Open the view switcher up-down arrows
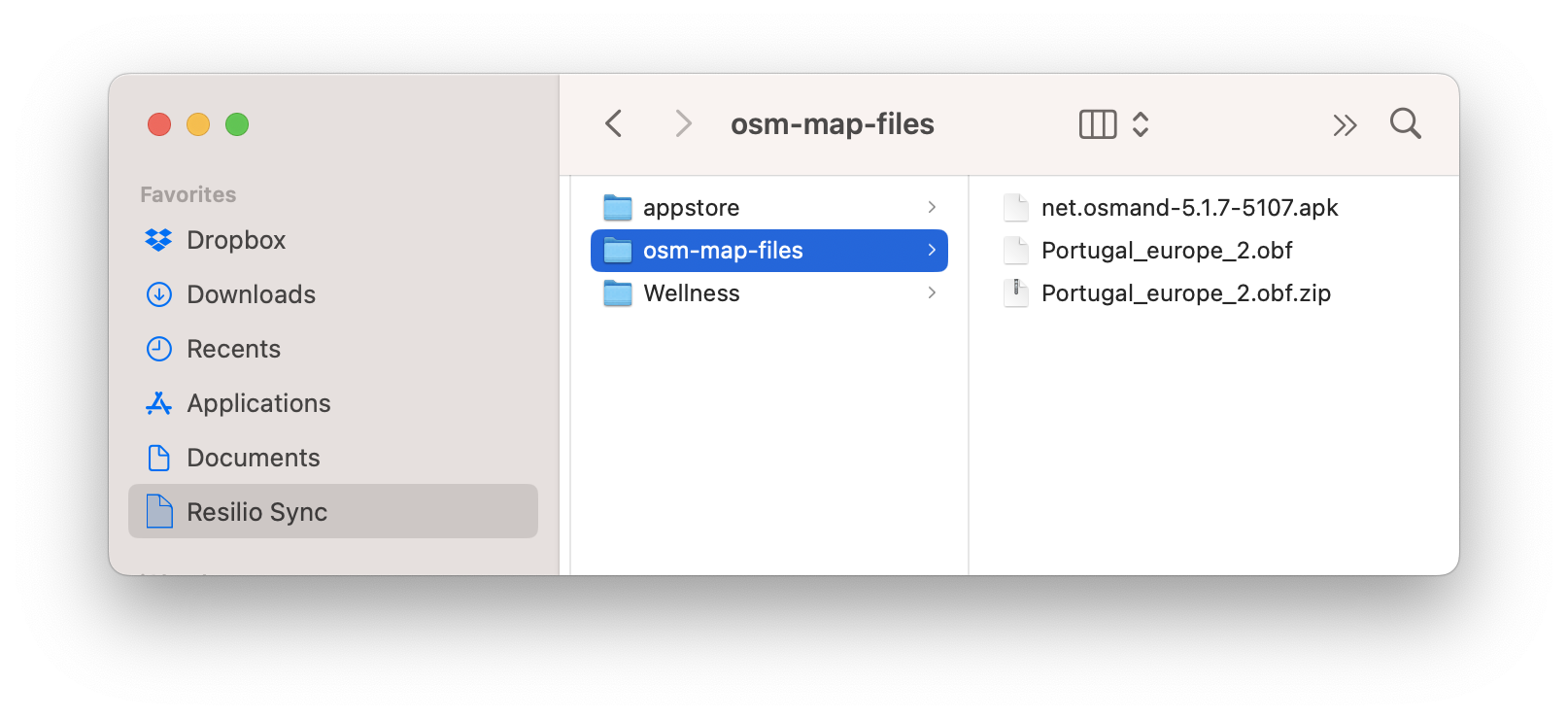 1141,124
